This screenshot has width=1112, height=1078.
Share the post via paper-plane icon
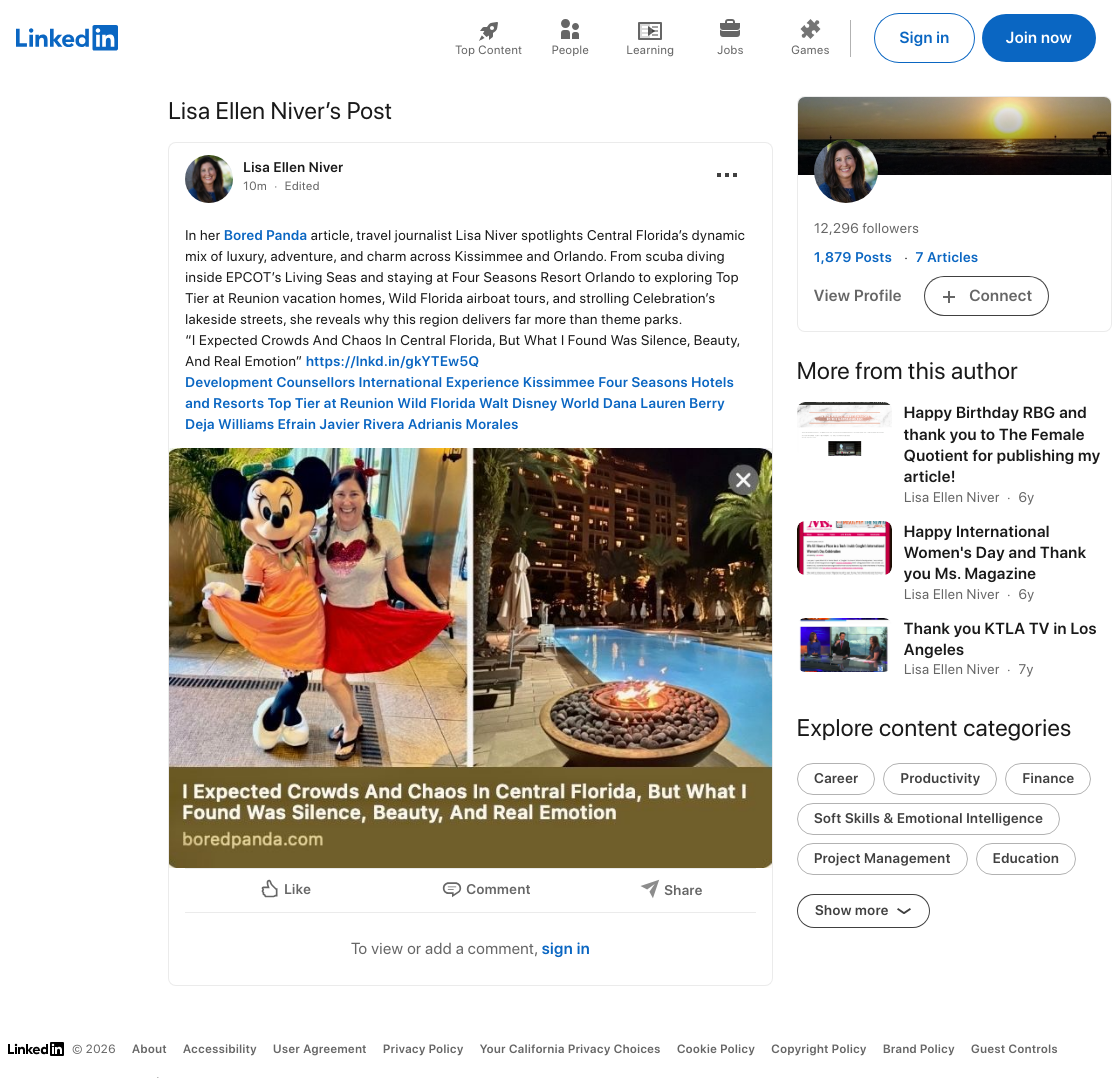tap(650, 889)
